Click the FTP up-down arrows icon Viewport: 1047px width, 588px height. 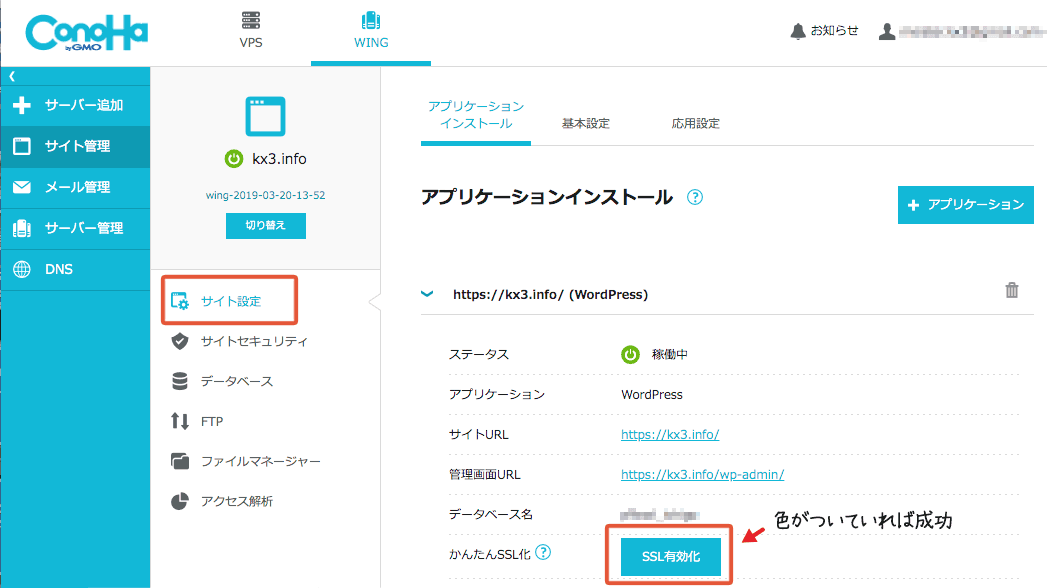180,421
